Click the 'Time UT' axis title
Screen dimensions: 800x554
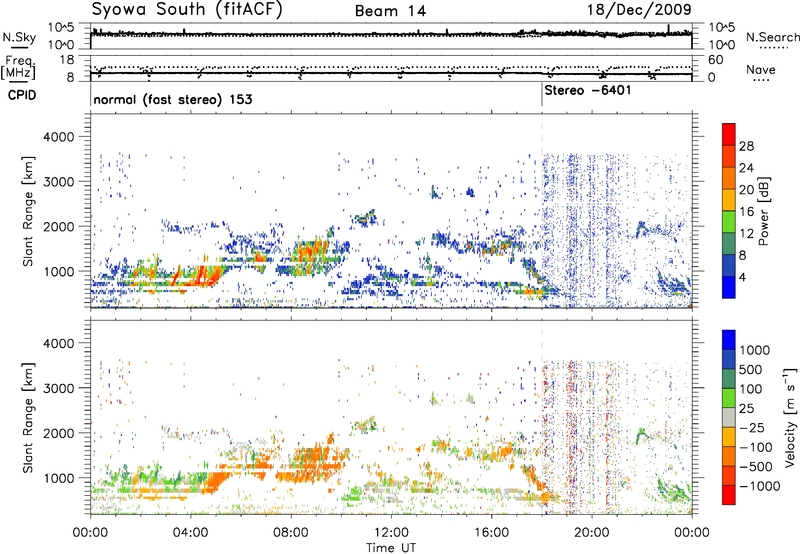tap(391, 548)
